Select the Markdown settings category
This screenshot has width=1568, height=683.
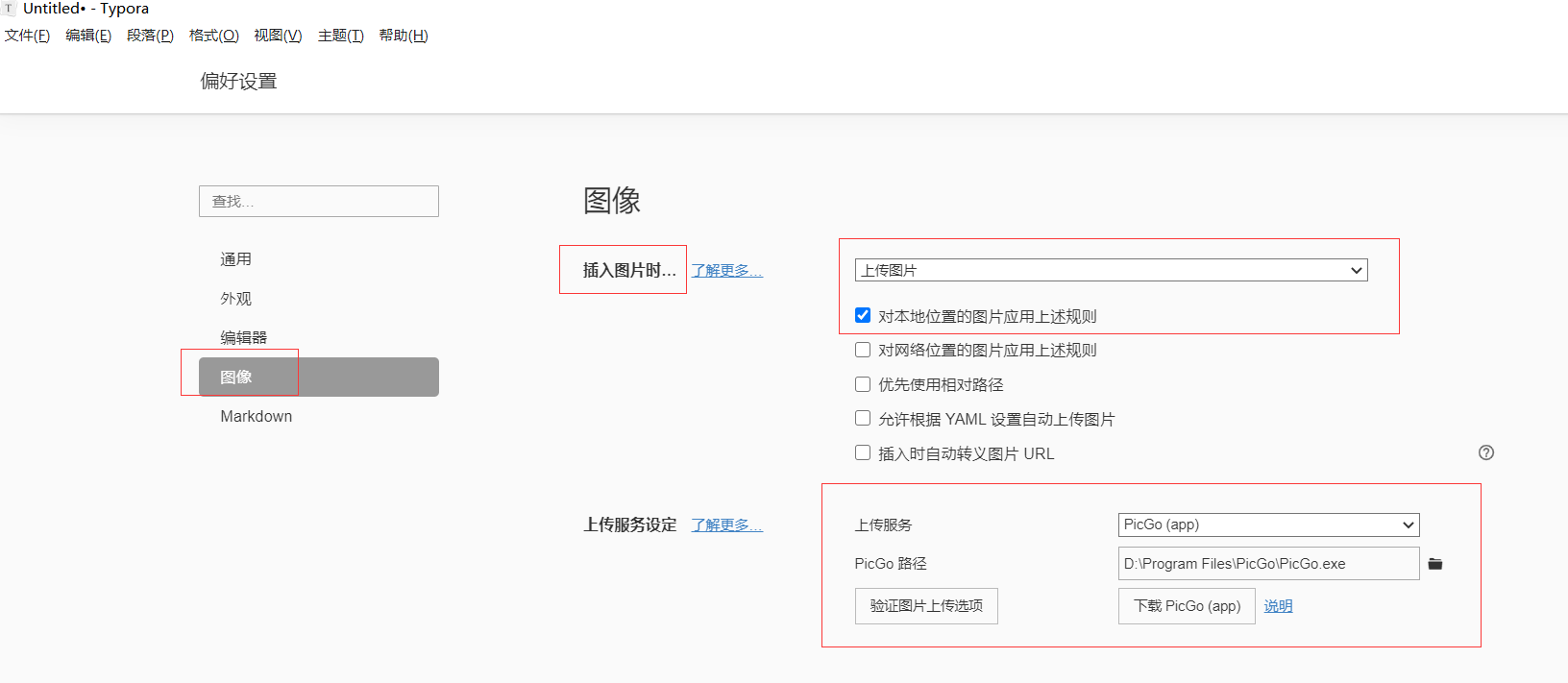[x=257, y=416]
